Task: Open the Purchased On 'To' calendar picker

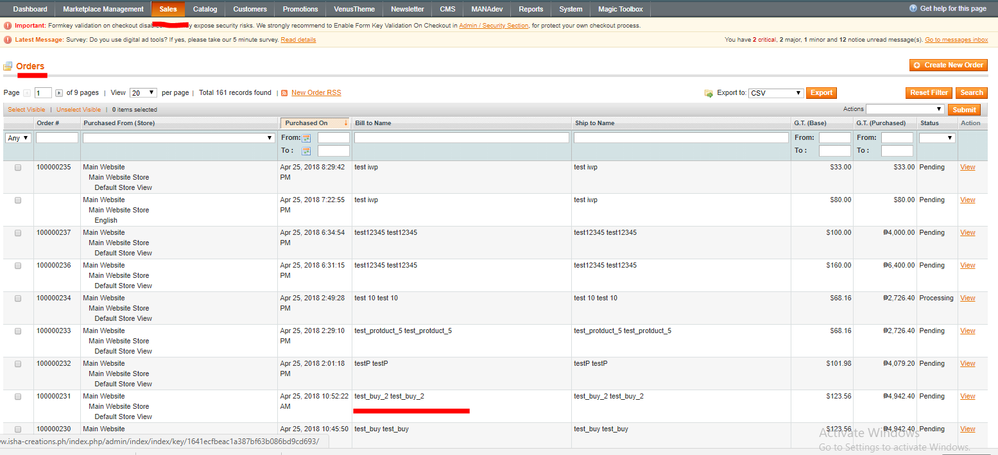Action: pos(308,151)
